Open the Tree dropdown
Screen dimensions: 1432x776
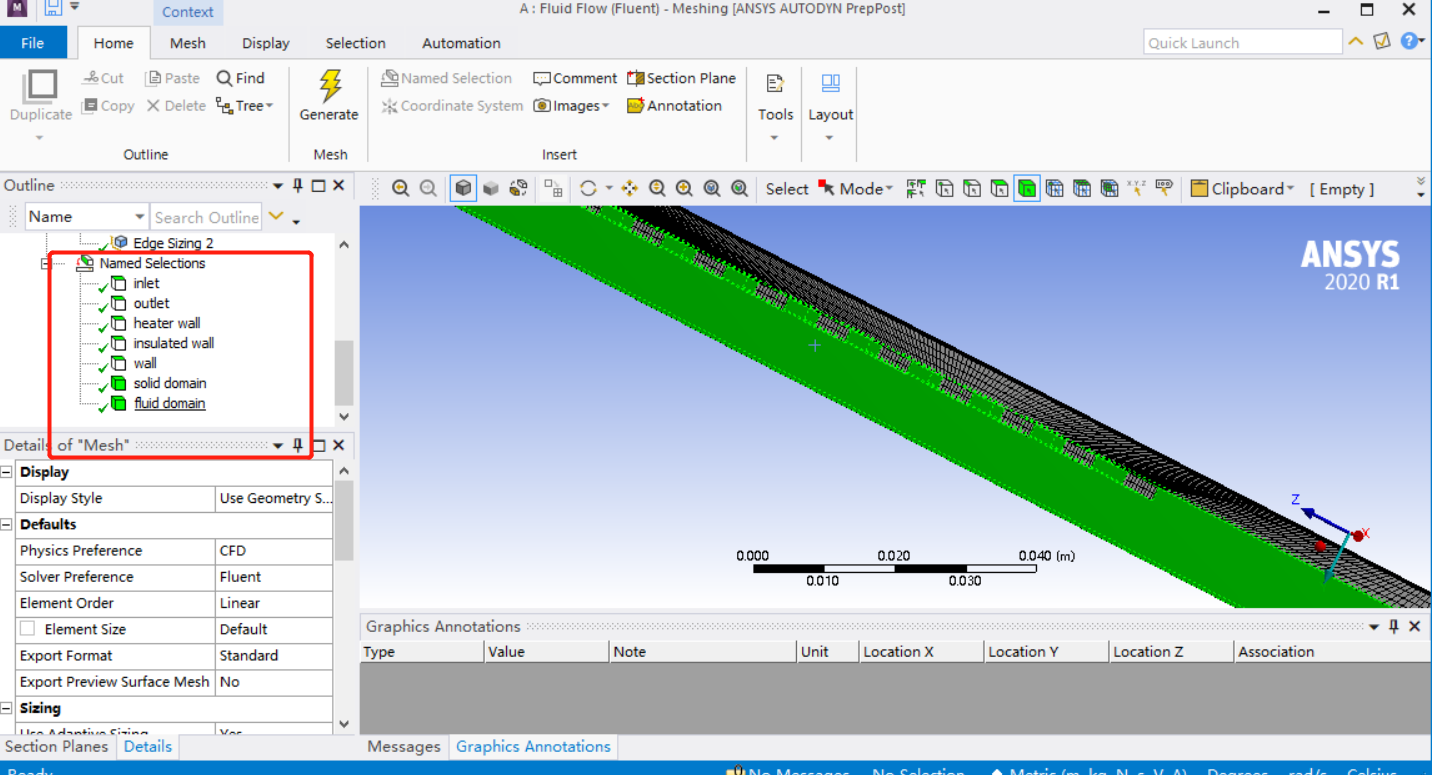click(x=245, y=105)
